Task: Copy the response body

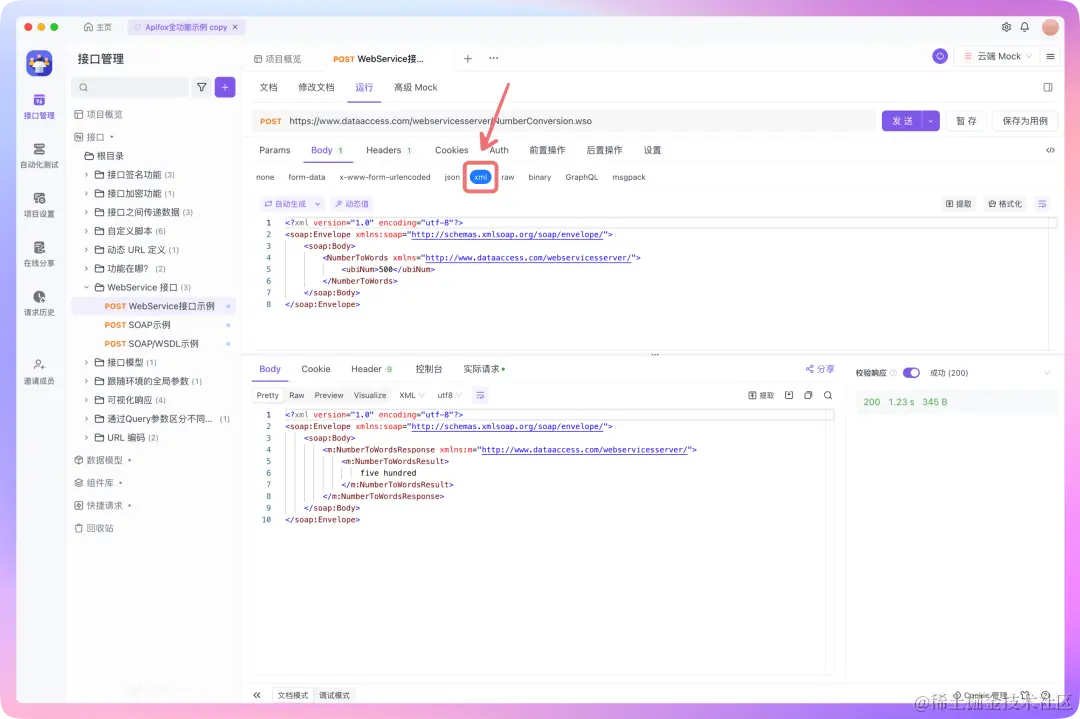Action: point(809,395)
